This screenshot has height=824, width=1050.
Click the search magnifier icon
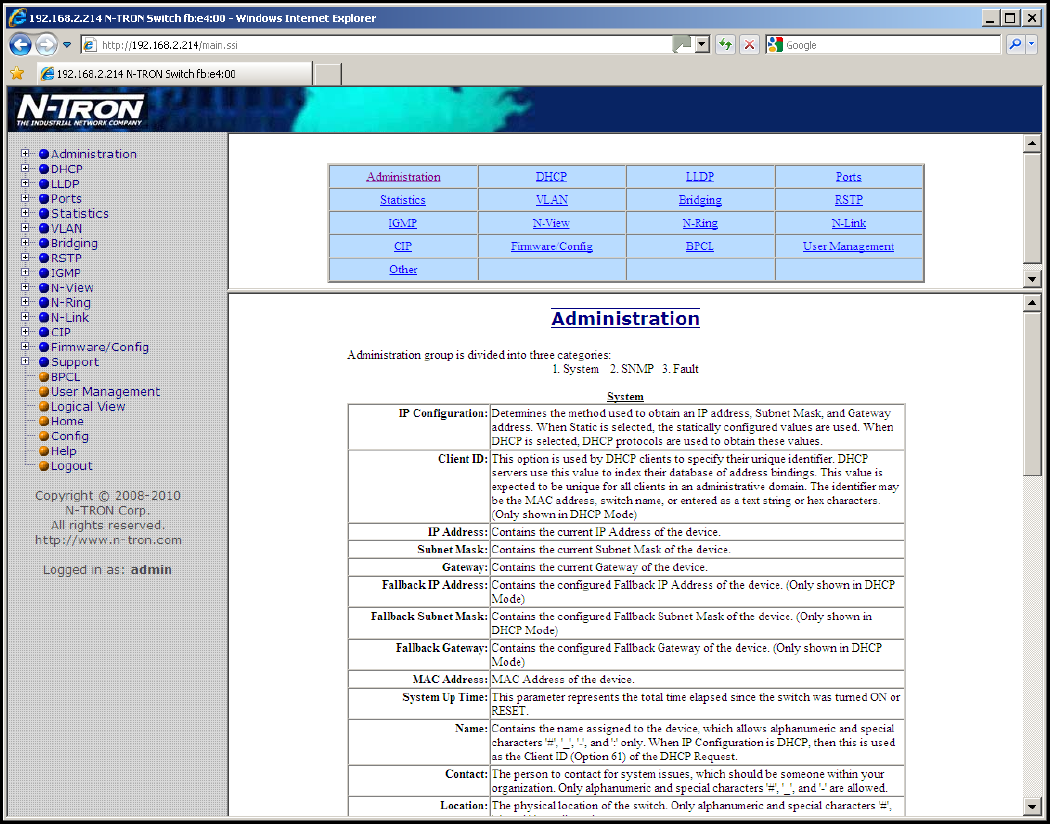tap(1015, 45)
